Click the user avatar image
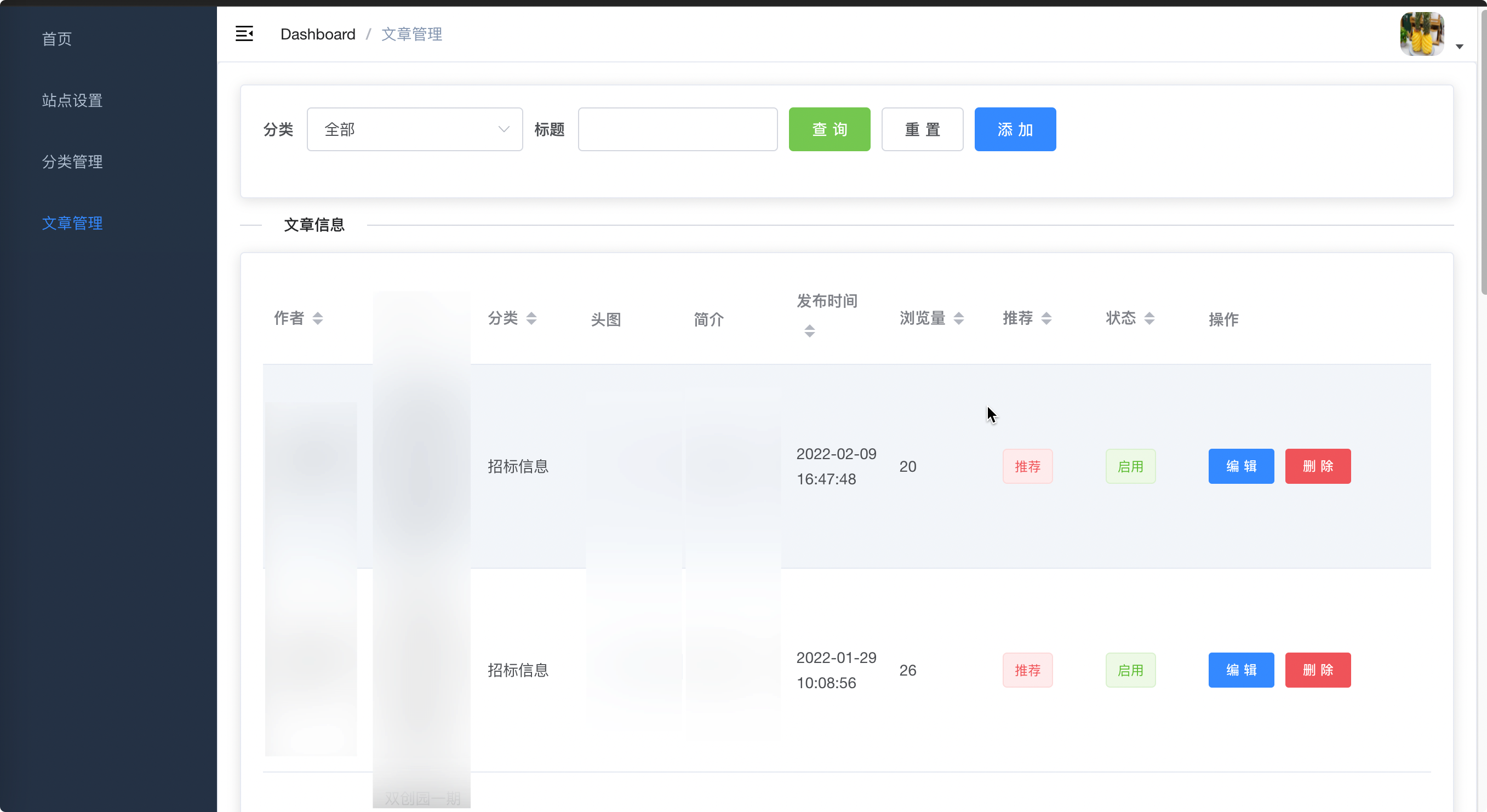 (1422, 34)
